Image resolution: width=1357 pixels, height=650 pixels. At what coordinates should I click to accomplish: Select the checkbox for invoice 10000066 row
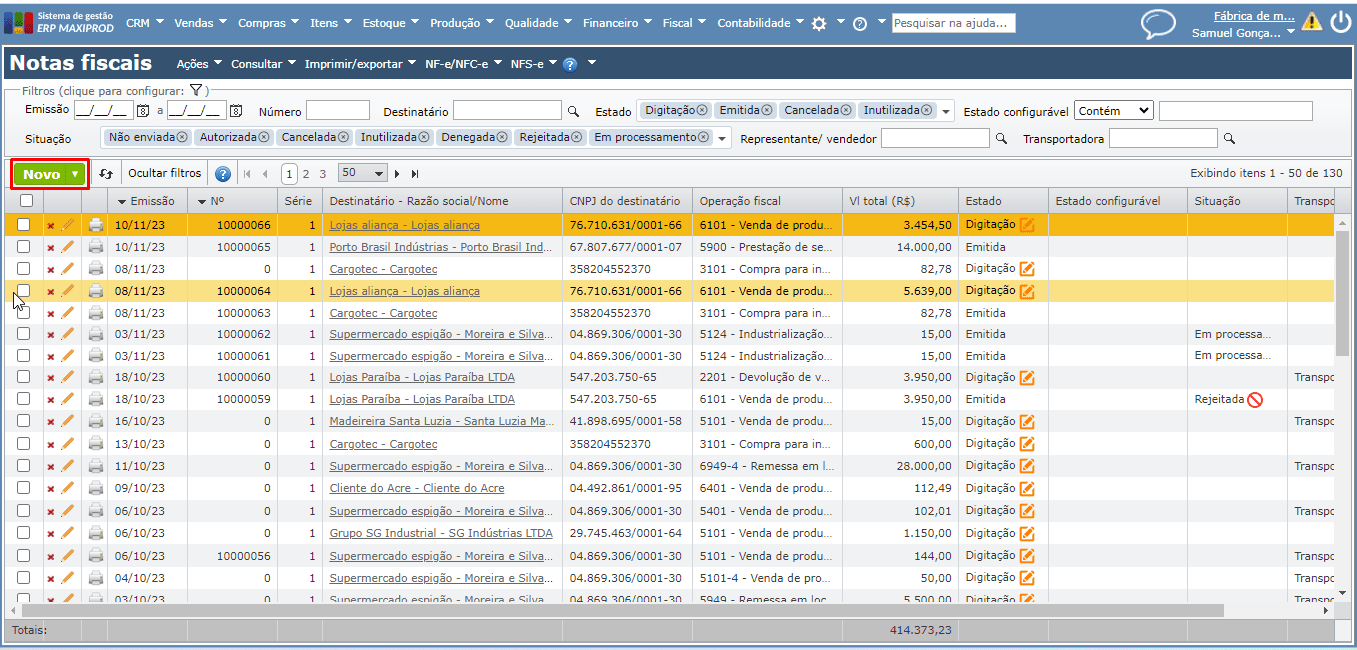click(24, 225)
